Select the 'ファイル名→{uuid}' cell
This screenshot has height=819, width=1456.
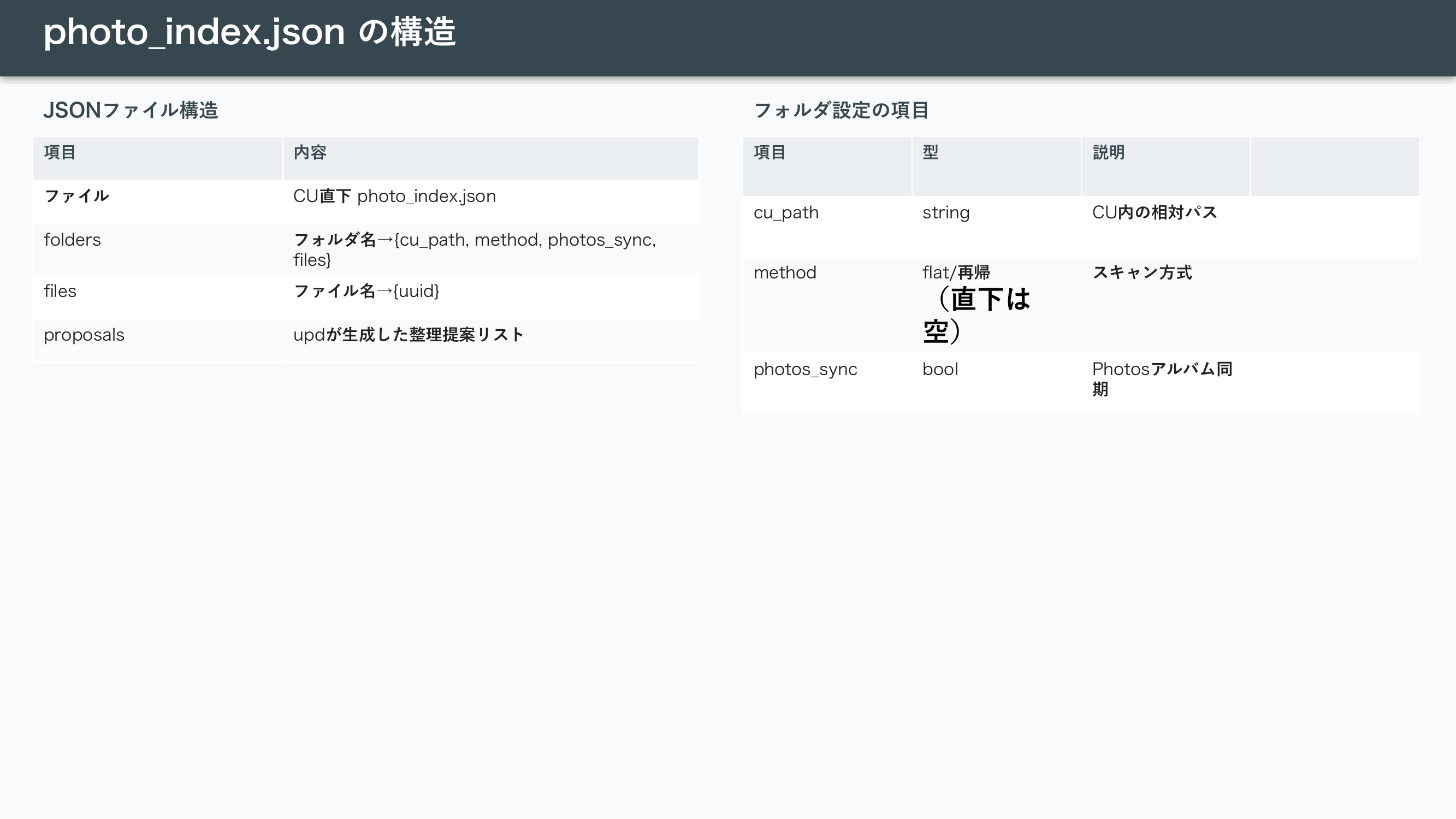coord(366,291)
